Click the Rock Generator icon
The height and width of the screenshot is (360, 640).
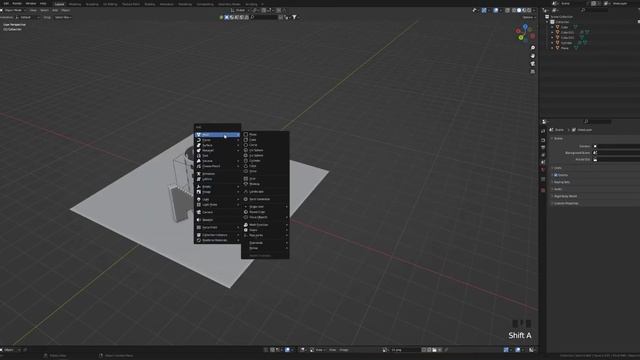click(246, 199)
